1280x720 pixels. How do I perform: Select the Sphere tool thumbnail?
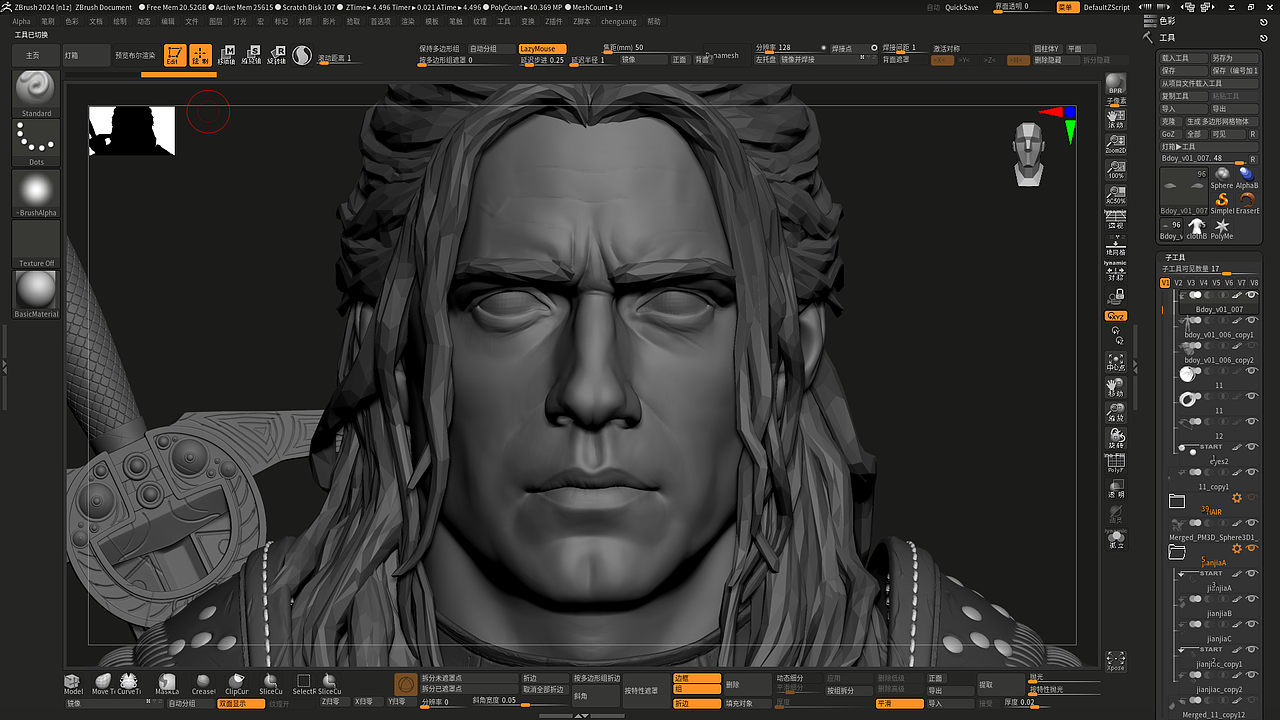click(x=1222, y=177)
